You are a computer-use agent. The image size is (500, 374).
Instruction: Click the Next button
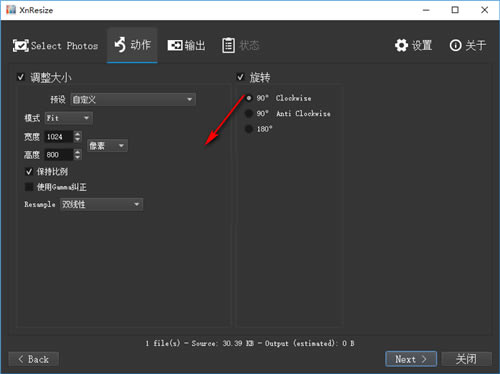tap(411, 359)
